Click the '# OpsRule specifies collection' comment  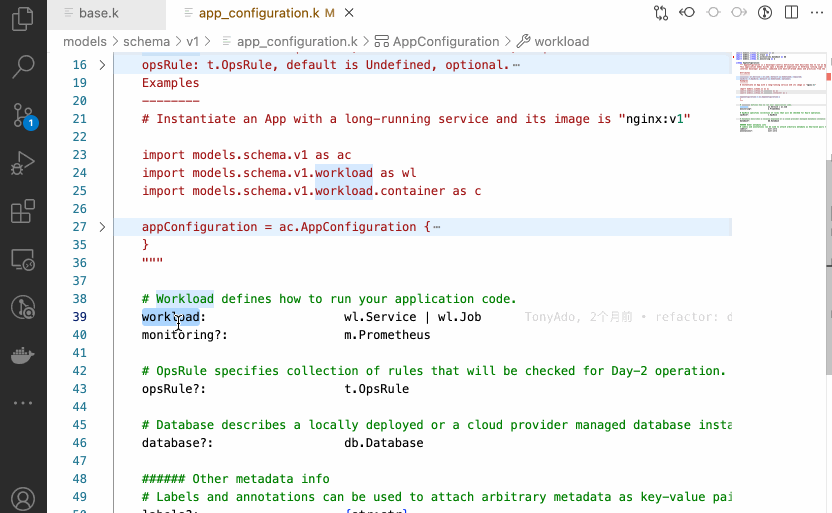[x=434, y=371]
